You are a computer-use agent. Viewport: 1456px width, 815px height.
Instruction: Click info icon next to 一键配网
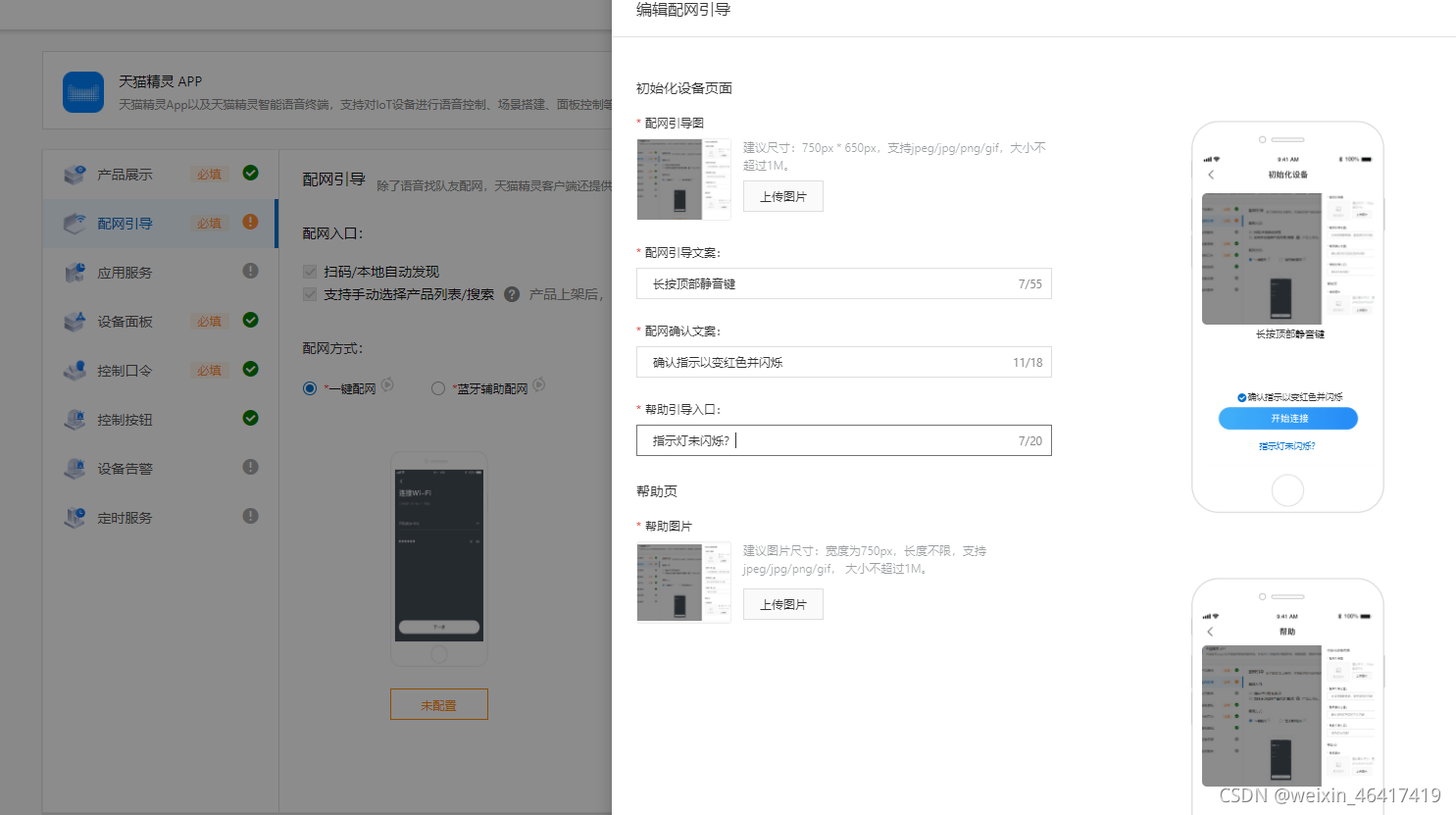coord(387,384)
